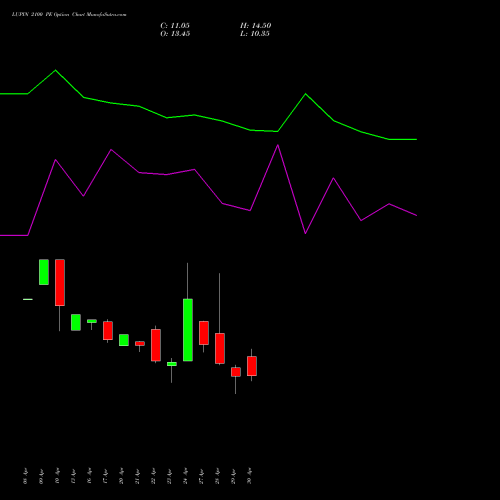Click the purple indicator line's highest peak
The image size is (500, 500).
click(278, 145)
